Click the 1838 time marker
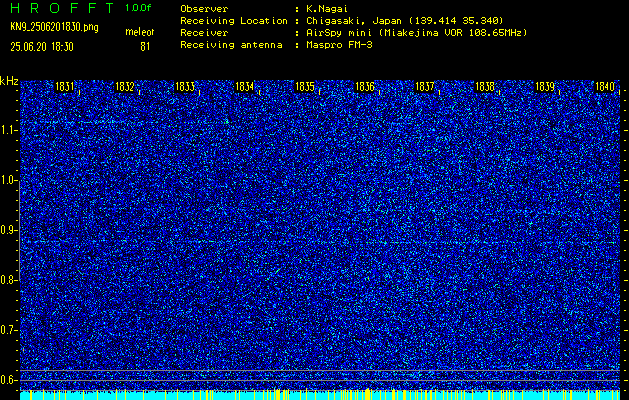The height and width of the screenshot is (400, 629). 485,86
